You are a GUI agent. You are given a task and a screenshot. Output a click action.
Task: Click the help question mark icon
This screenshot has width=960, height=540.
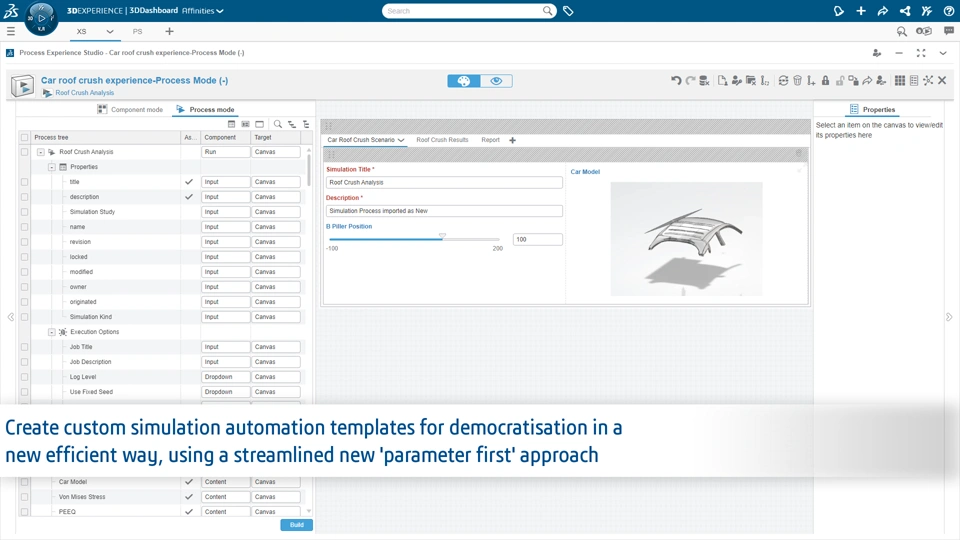[948, 11]
